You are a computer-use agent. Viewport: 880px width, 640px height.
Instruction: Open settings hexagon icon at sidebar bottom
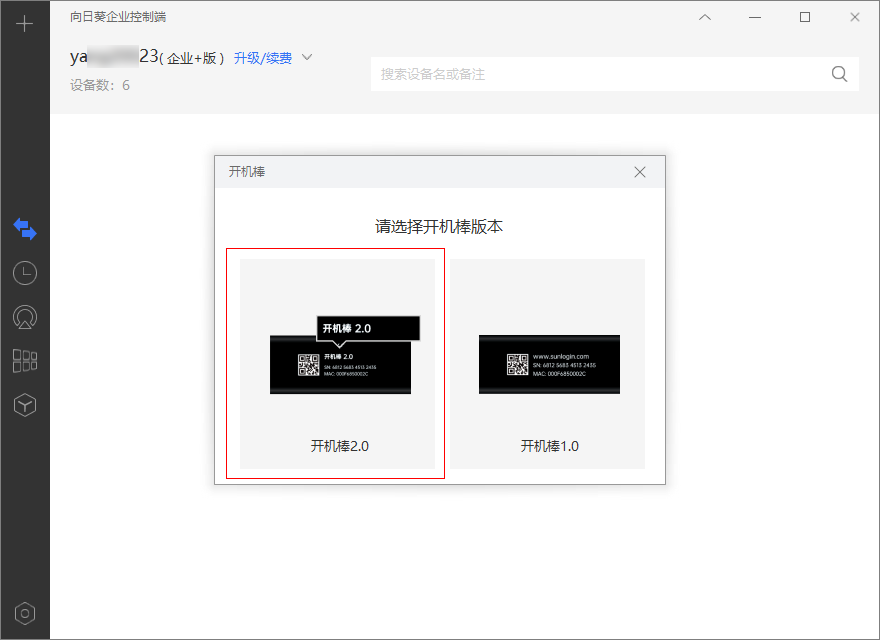pyautogui.click(x=25, y=614)
